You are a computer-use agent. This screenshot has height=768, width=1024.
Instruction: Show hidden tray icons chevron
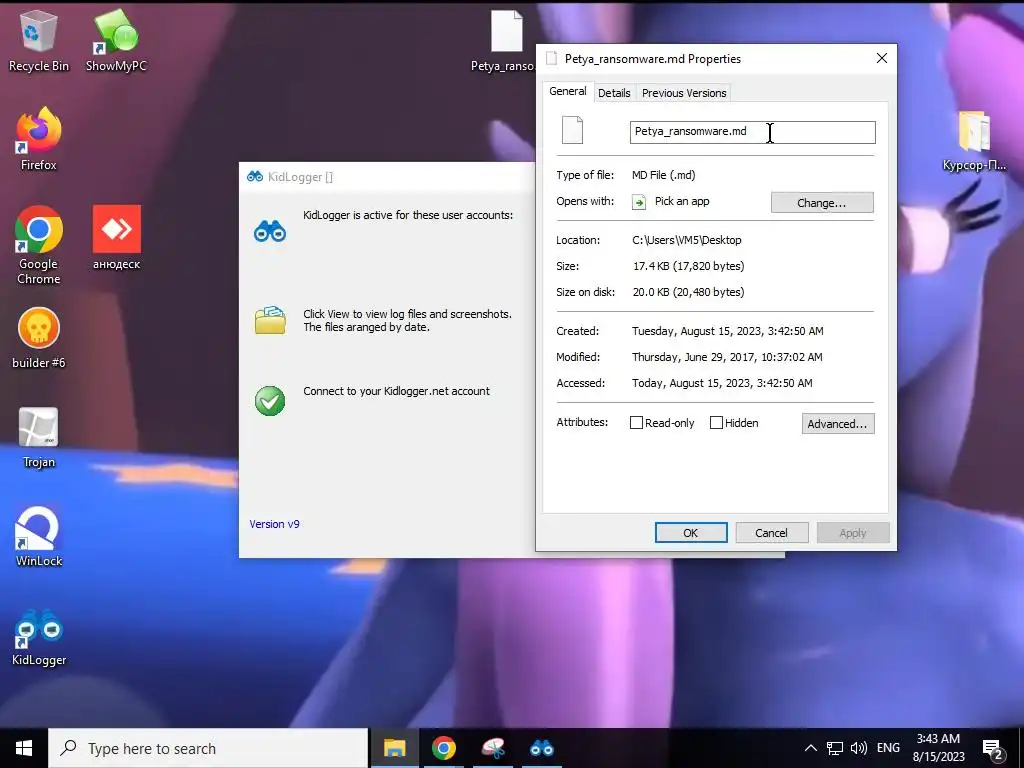pyautogui.click(x=810, y=748)
